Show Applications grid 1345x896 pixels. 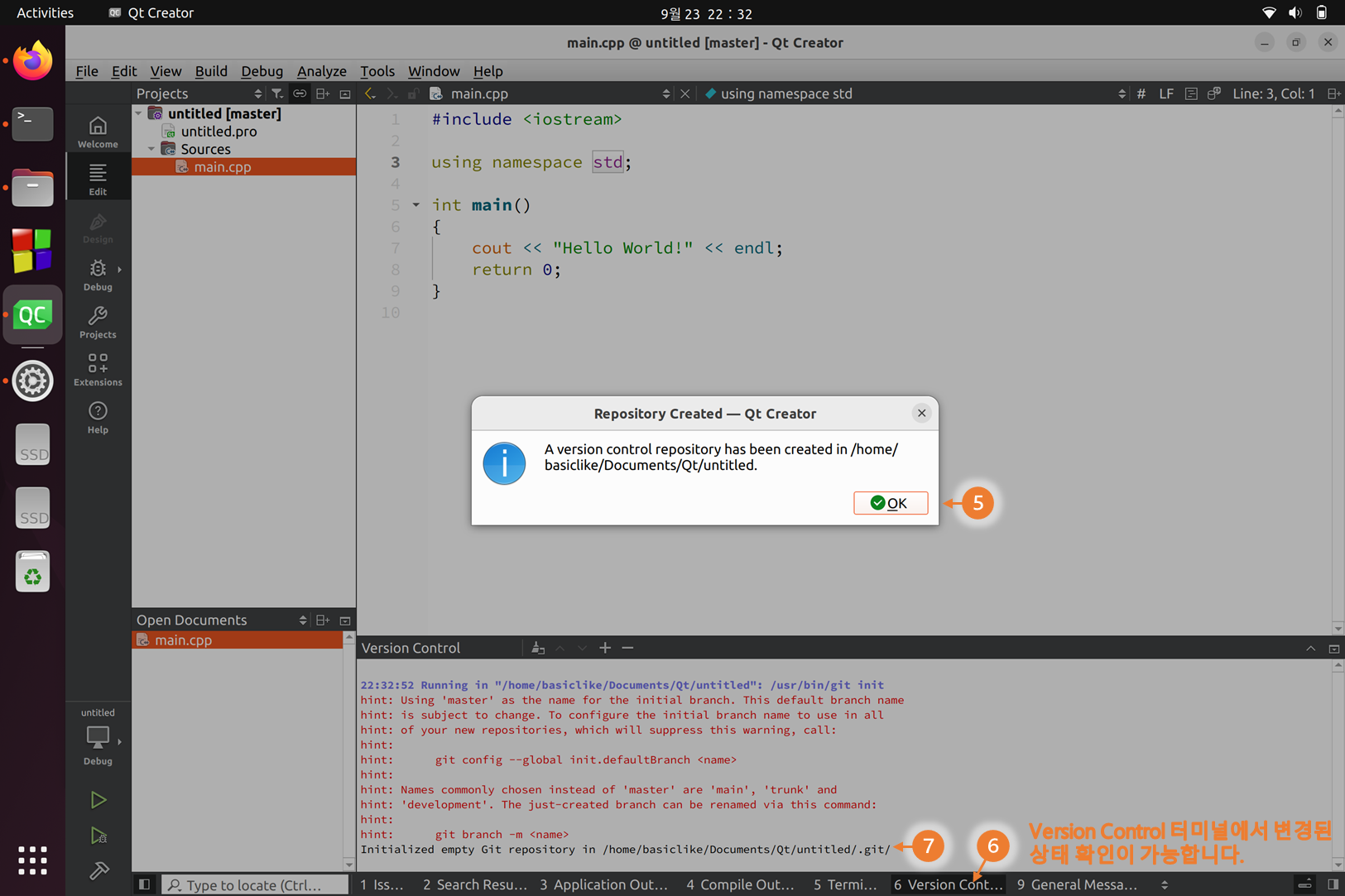pos(32,860)
